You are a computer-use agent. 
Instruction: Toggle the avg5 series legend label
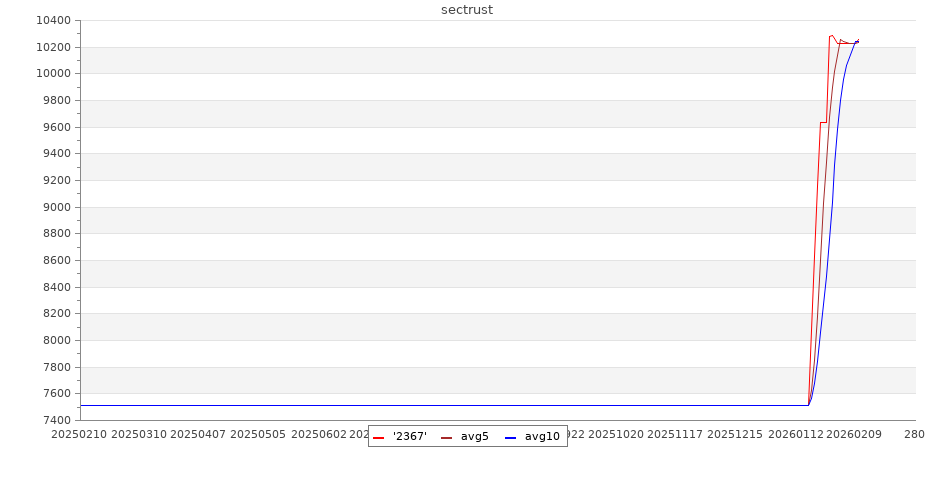474,437
